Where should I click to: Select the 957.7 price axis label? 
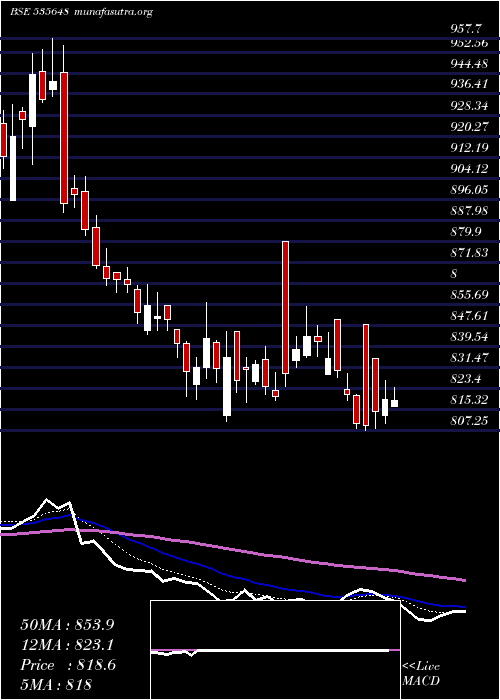click(x=466, y=29)
